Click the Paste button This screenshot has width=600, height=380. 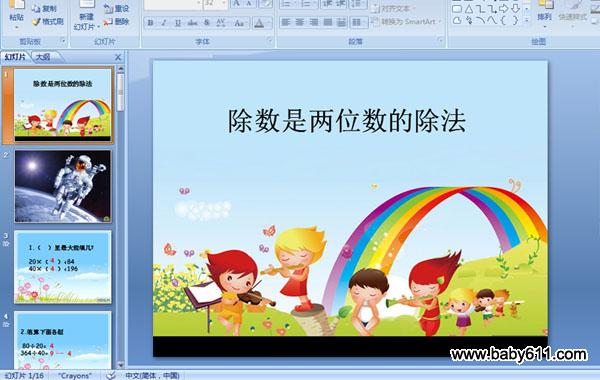click(x=16, y=13)
